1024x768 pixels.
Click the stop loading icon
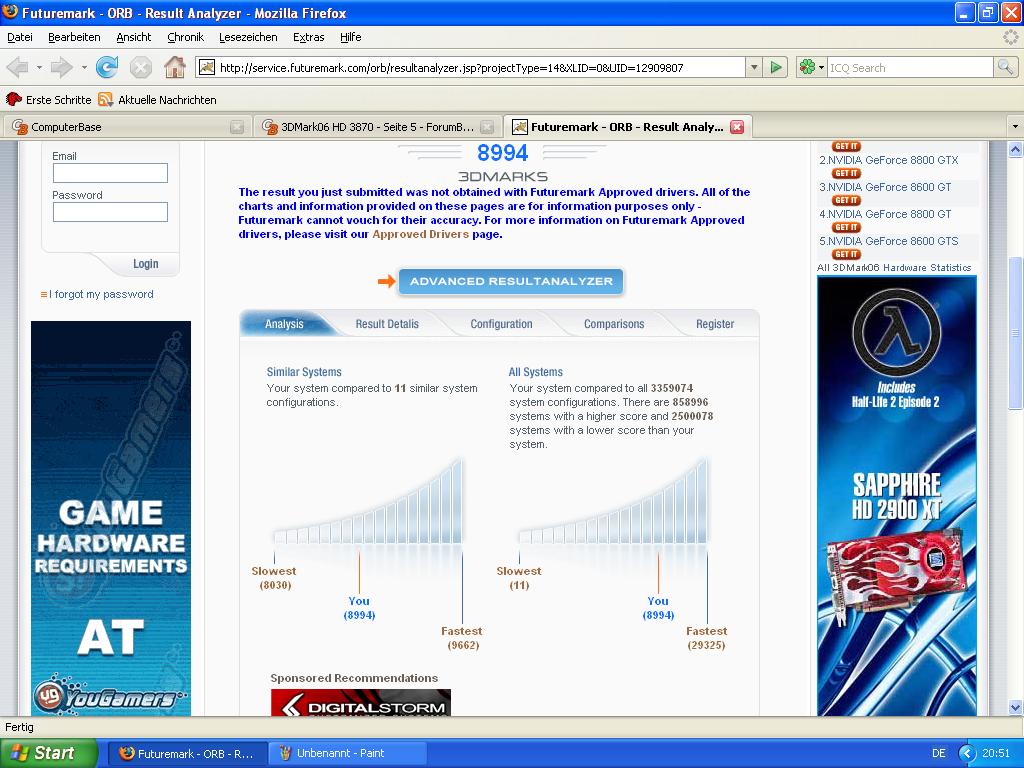pyautogui.click(x=140, y=67)
